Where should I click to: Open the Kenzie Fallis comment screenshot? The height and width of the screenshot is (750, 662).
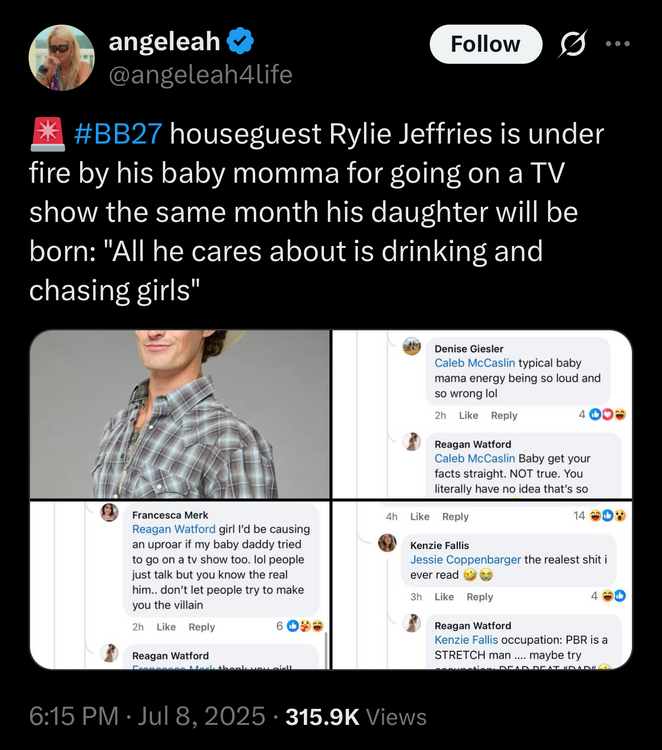point(482,585)
